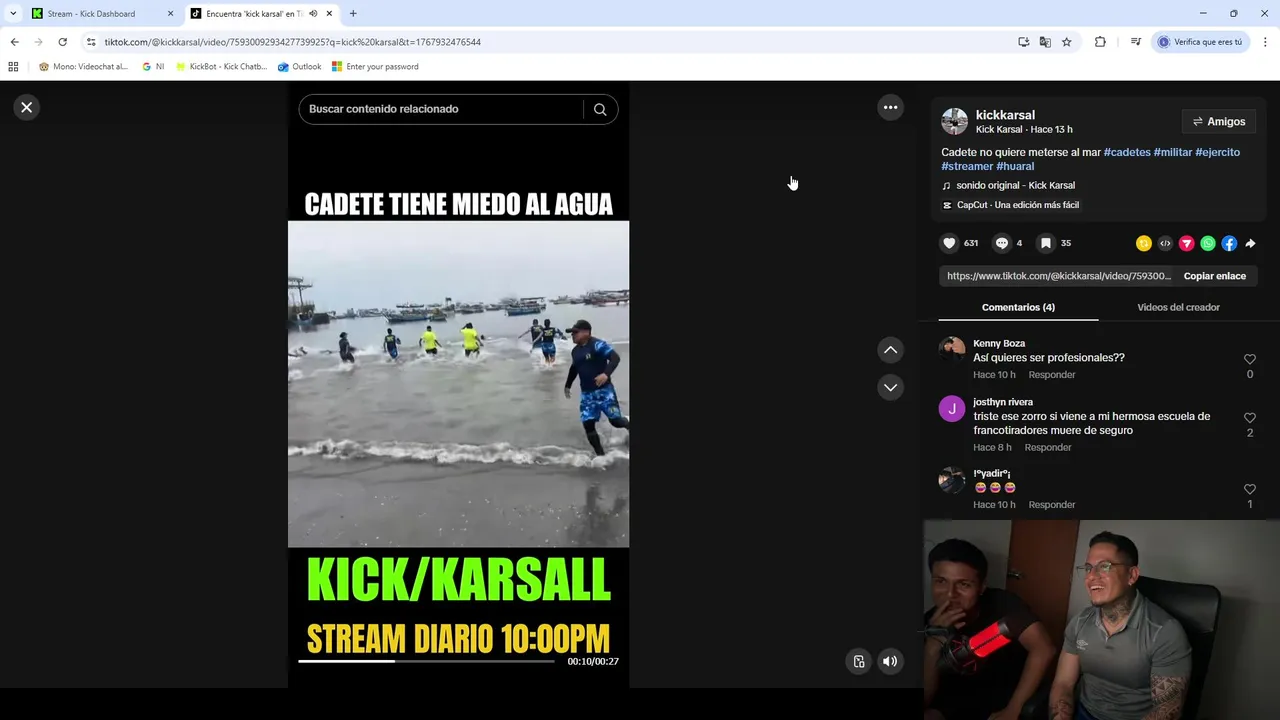Open the tab search dropdown arrow
The height and width of the screenshot is (720, 1280).
[x=12, y=14]
